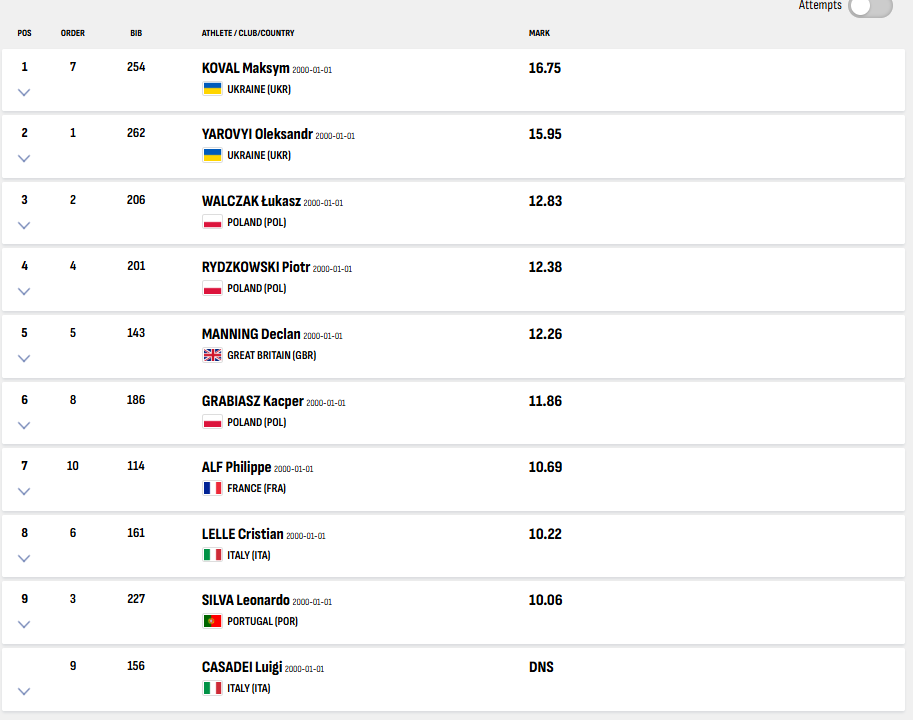Click the Poland flag beside WALCZAK Łukasz

tap(212, 222)
